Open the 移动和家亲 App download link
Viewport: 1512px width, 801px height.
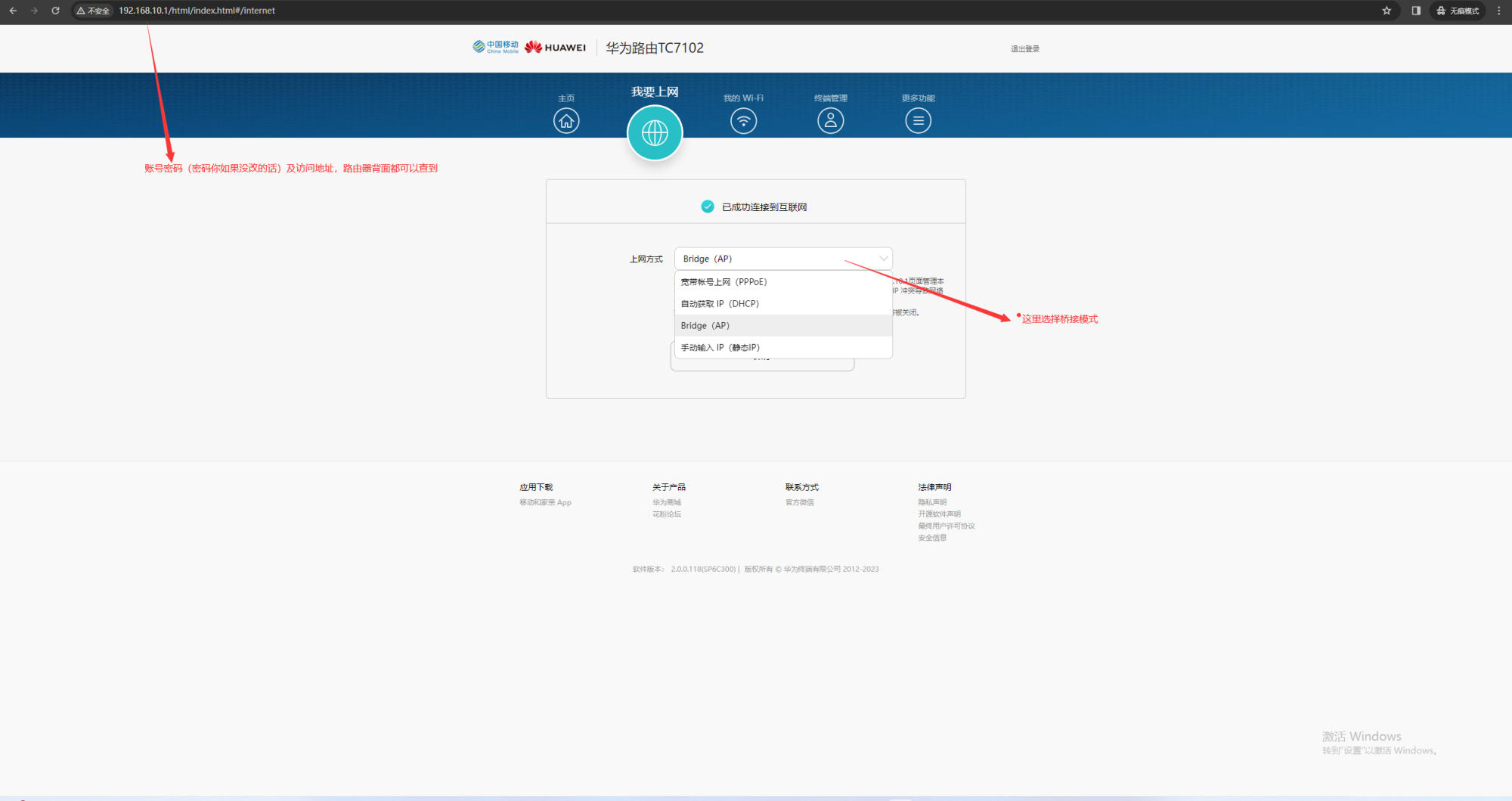(545, 502)
